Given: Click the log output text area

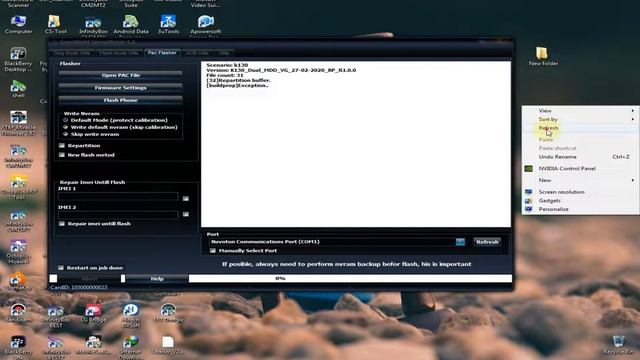Looking at the screenshot, I should point(356,144).
